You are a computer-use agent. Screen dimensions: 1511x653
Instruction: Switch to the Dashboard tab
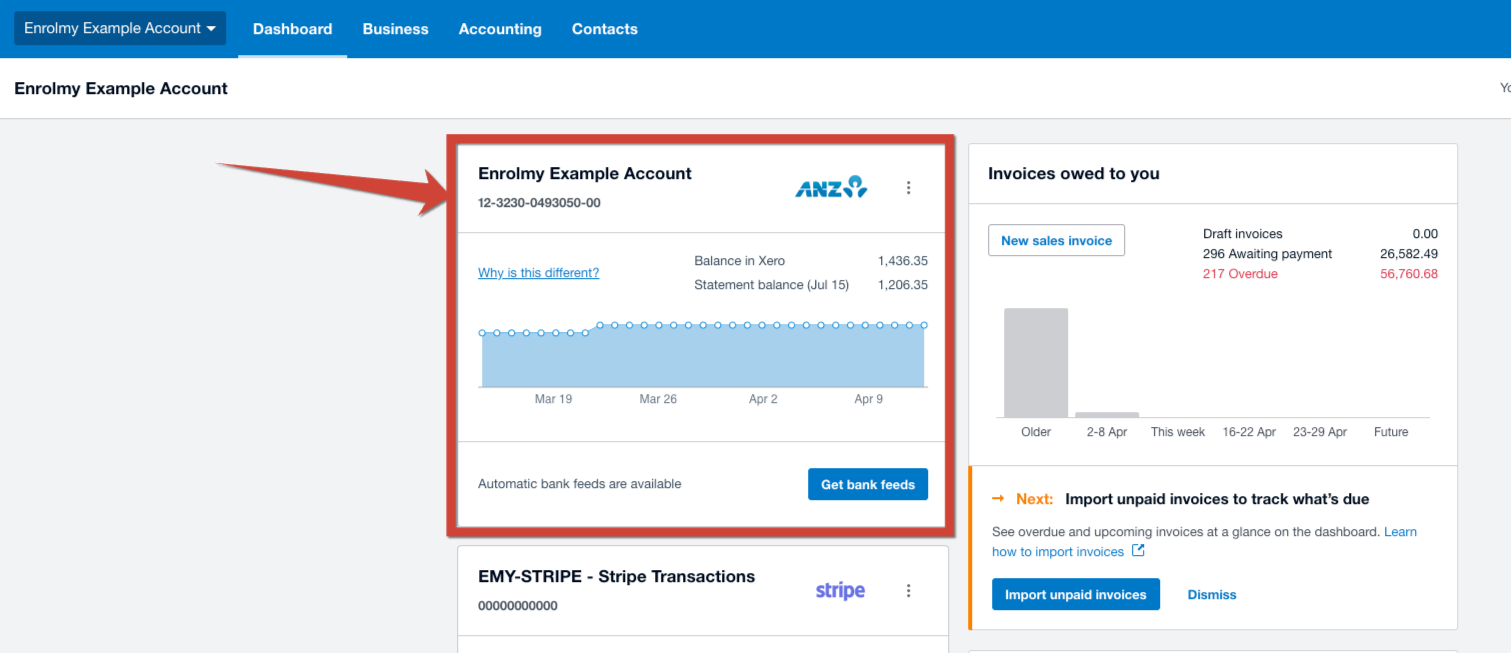pyautogui.click(x=292, y=29)
